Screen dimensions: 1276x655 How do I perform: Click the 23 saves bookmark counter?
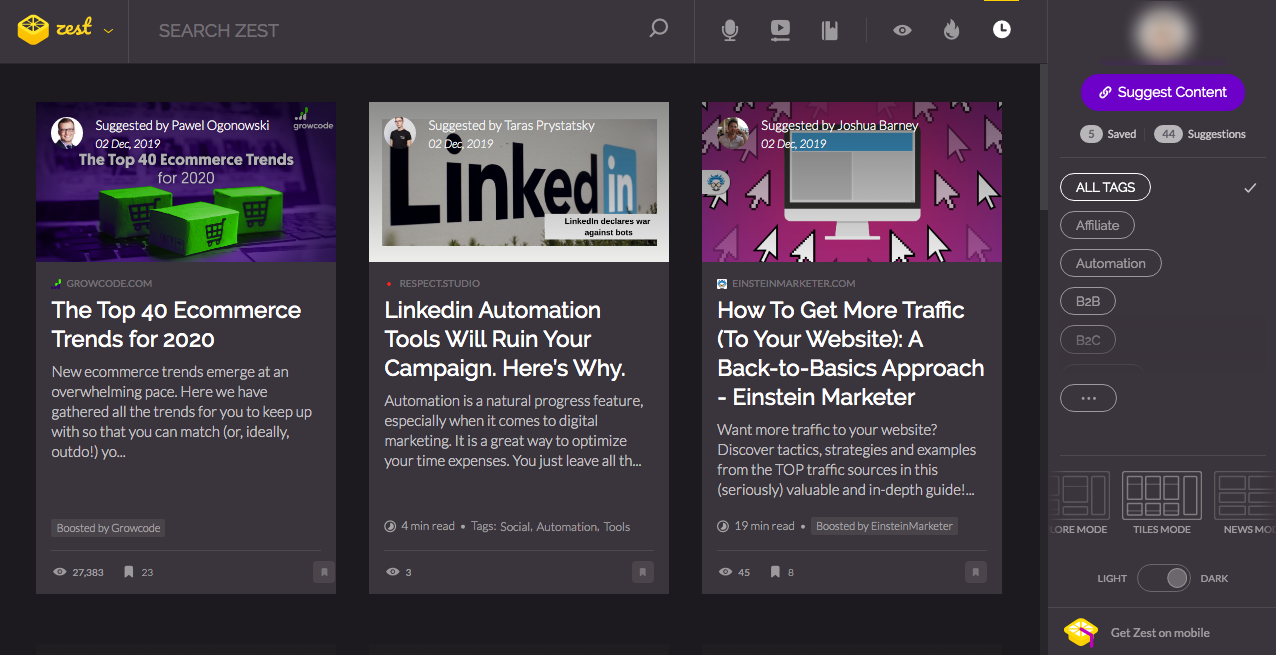(x=138, y=572)
